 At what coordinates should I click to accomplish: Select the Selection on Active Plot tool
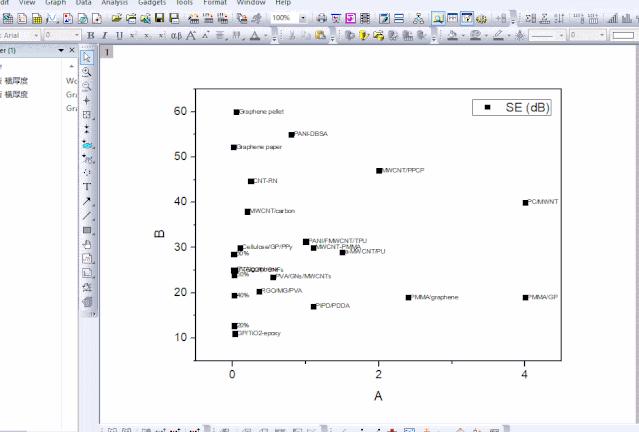click(x=87, y=144)
